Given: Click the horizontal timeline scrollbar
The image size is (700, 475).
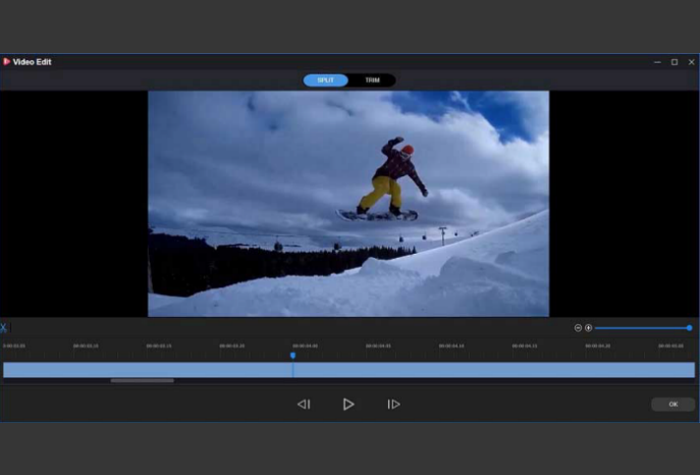Looking at the screenshot, I should (142, 381).
